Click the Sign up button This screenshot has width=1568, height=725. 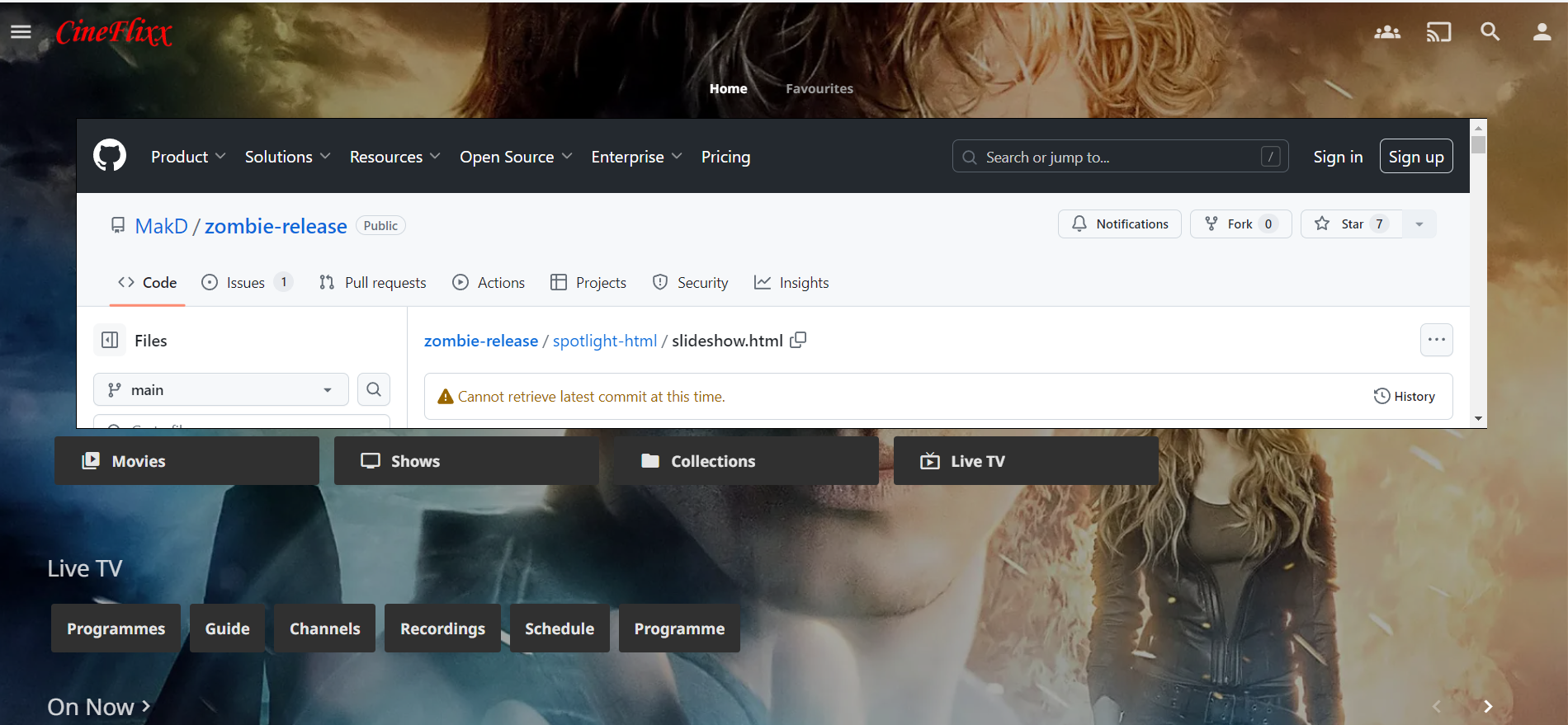tap(1416, 157)
